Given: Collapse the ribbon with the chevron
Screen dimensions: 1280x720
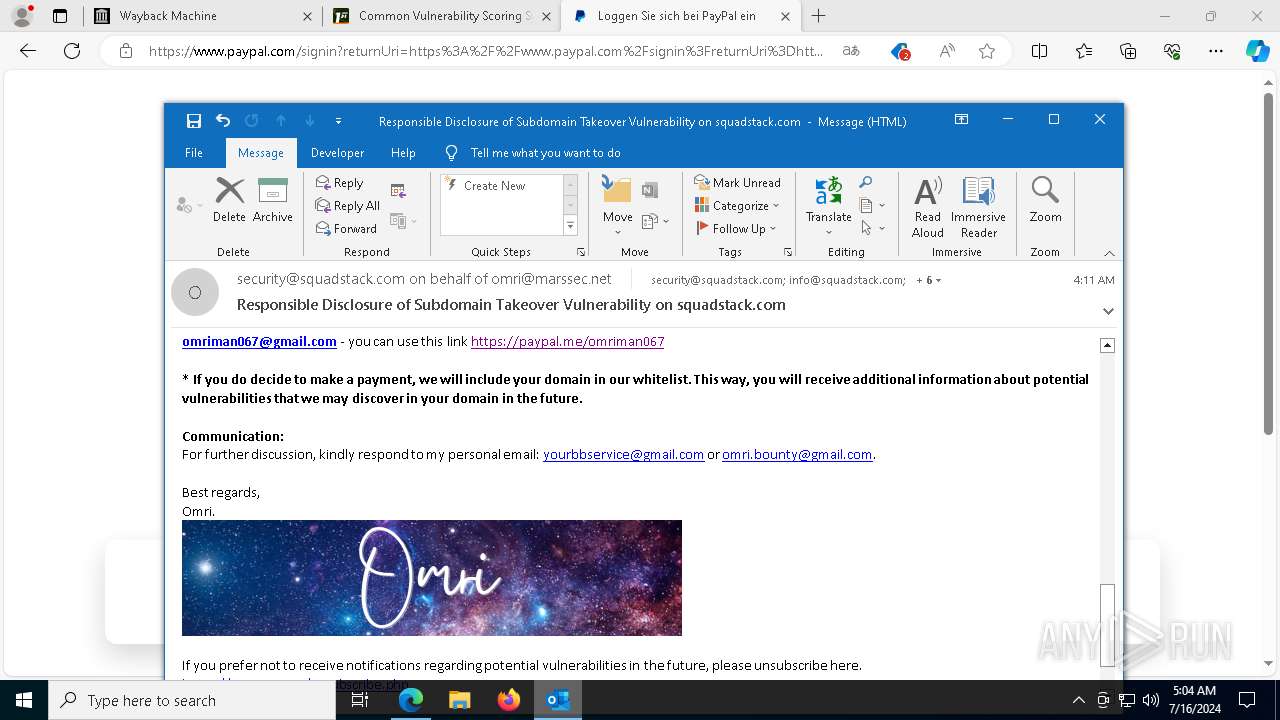Looking at the screenshot, I should 1109,253.
